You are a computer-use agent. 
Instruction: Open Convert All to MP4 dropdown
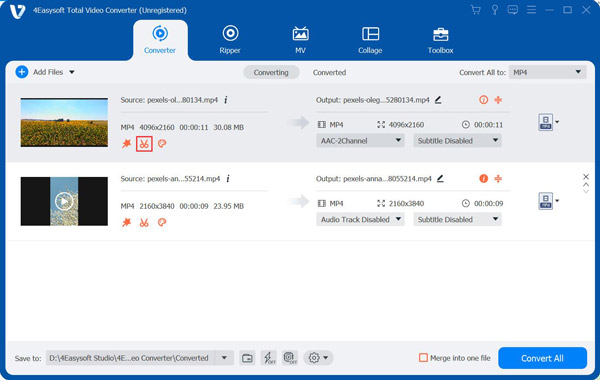coord(548,72)
